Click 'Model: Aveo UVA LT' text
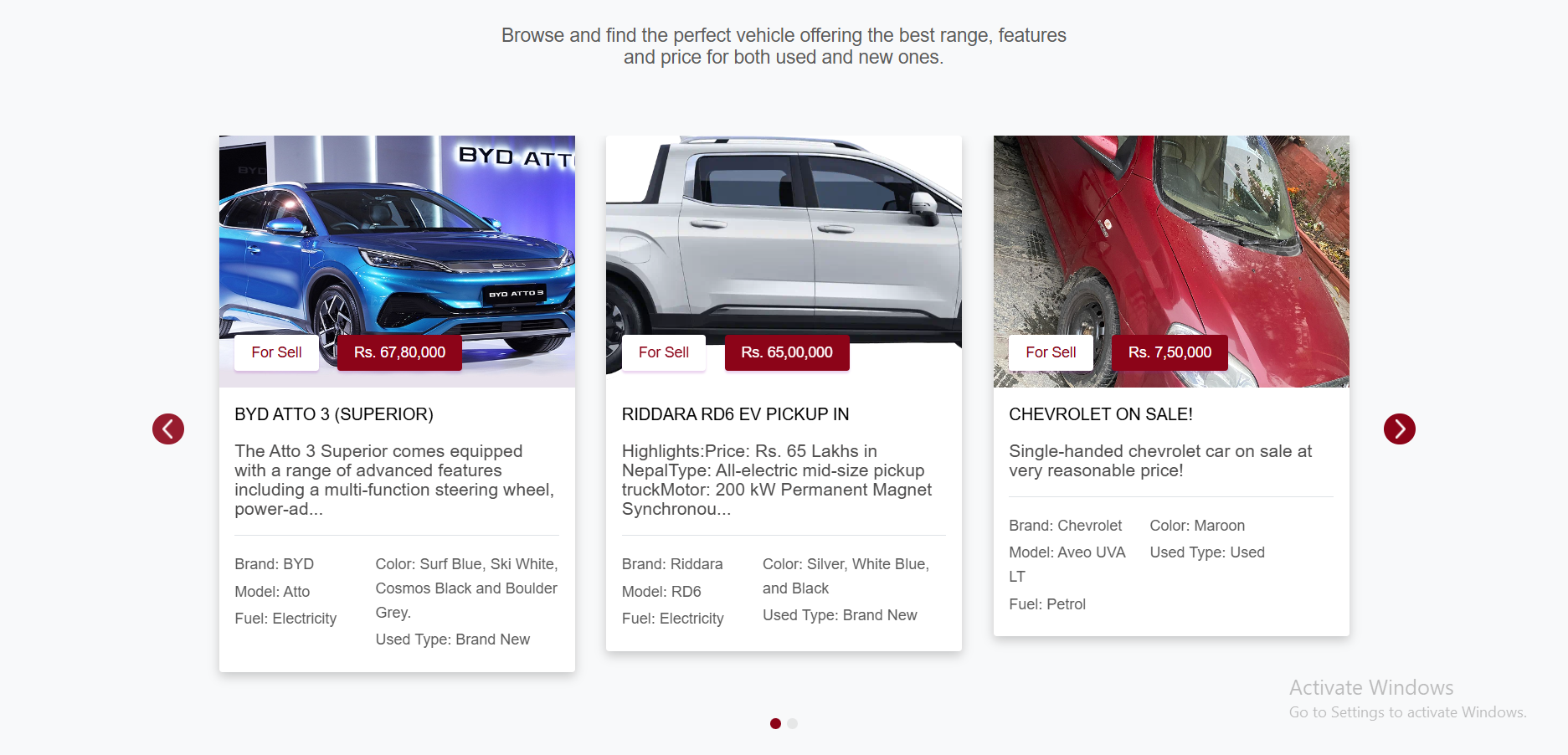Image resolution: width=1568 pixels, height=755 pixels. pyautogui.click(x=1067, y=564)
